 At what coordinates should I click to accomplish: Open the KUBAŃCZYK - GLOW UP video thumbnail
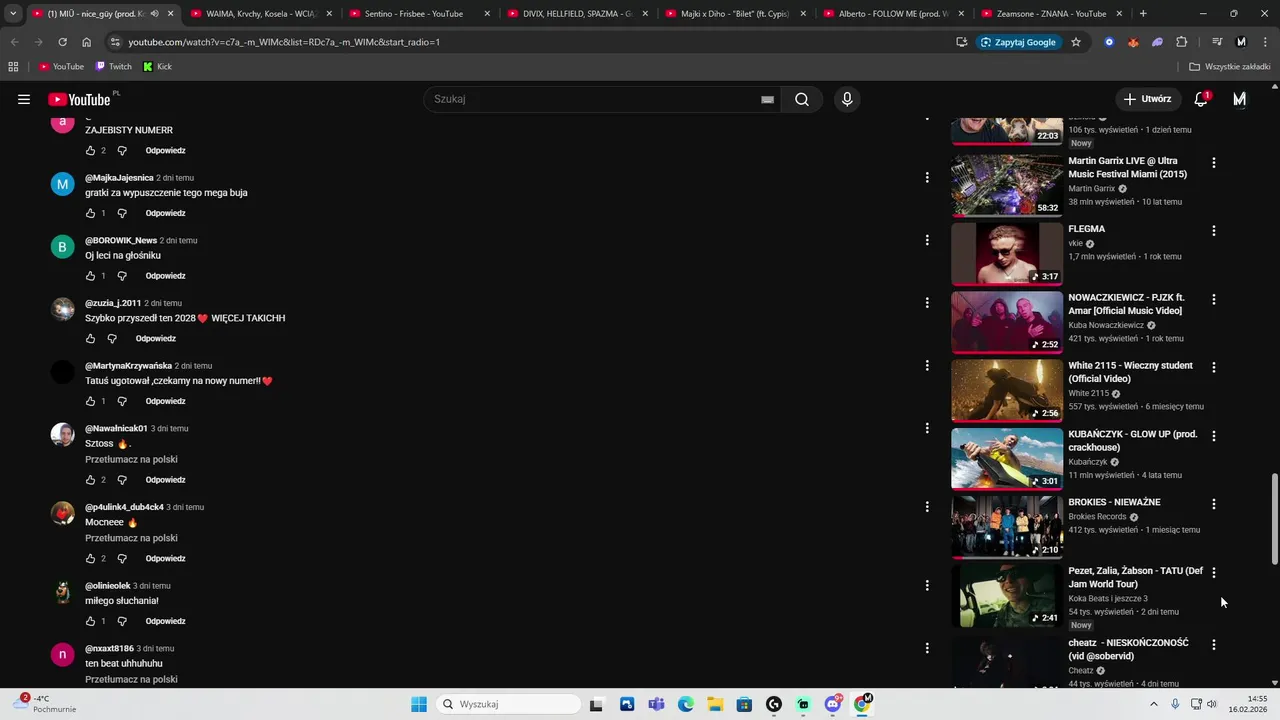click(x=1007, y=458)
